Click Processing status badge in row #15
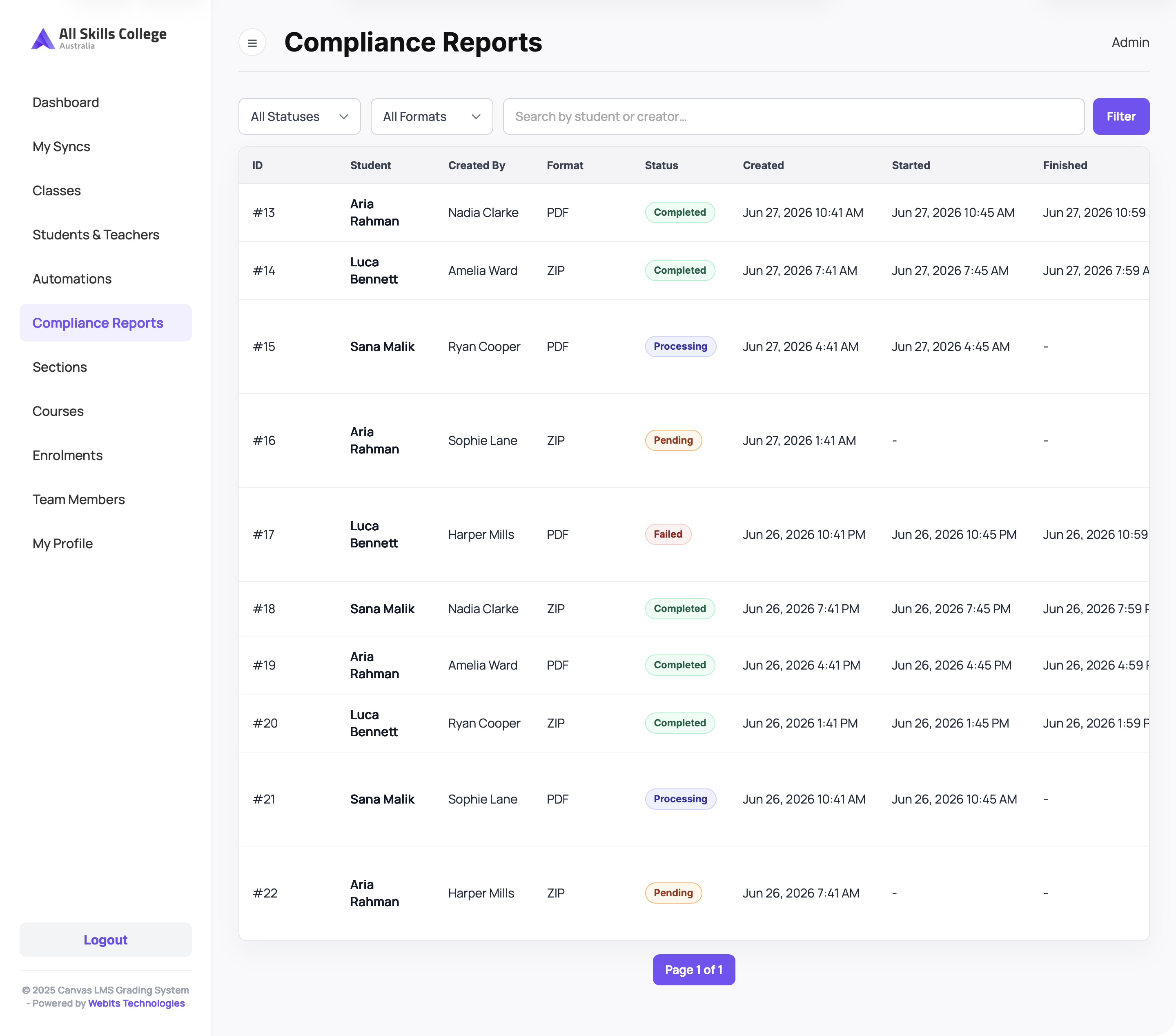 tap(681, 346)
